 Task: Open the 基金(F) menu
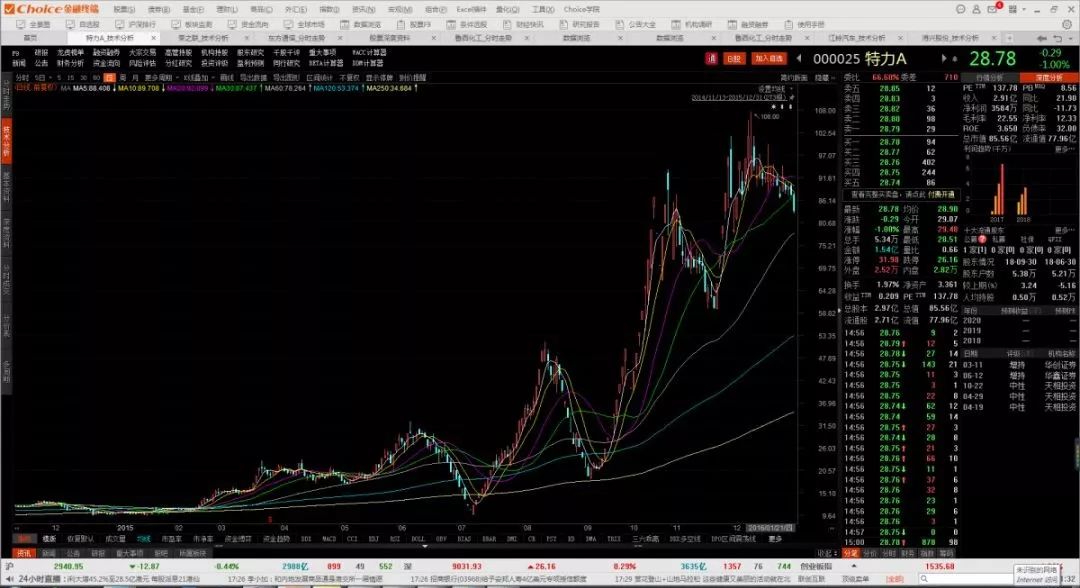point(193,10)
